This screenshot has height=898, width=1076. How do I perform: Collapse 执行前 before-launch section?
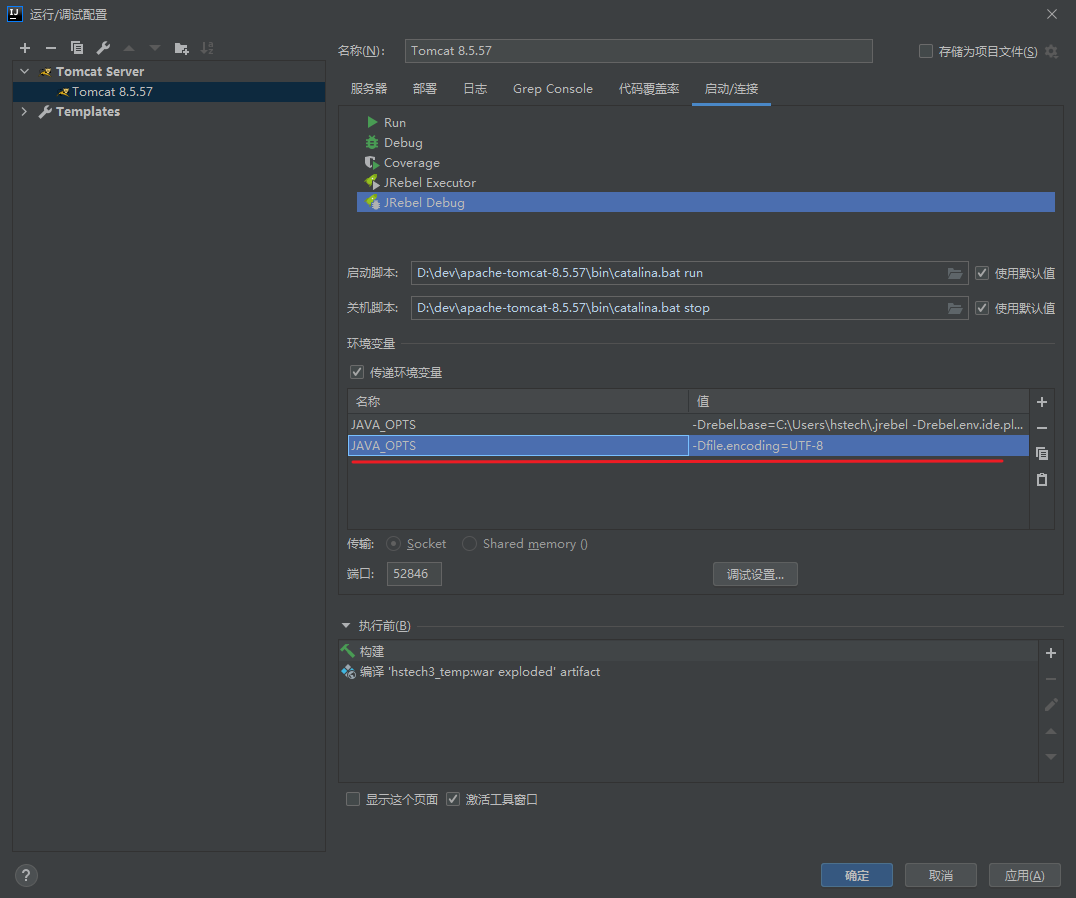346,626
